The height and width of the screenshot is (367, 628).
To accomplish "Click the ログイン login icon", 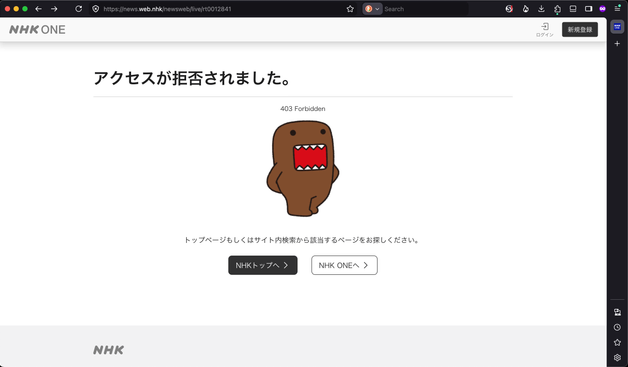I will [545, 30].
